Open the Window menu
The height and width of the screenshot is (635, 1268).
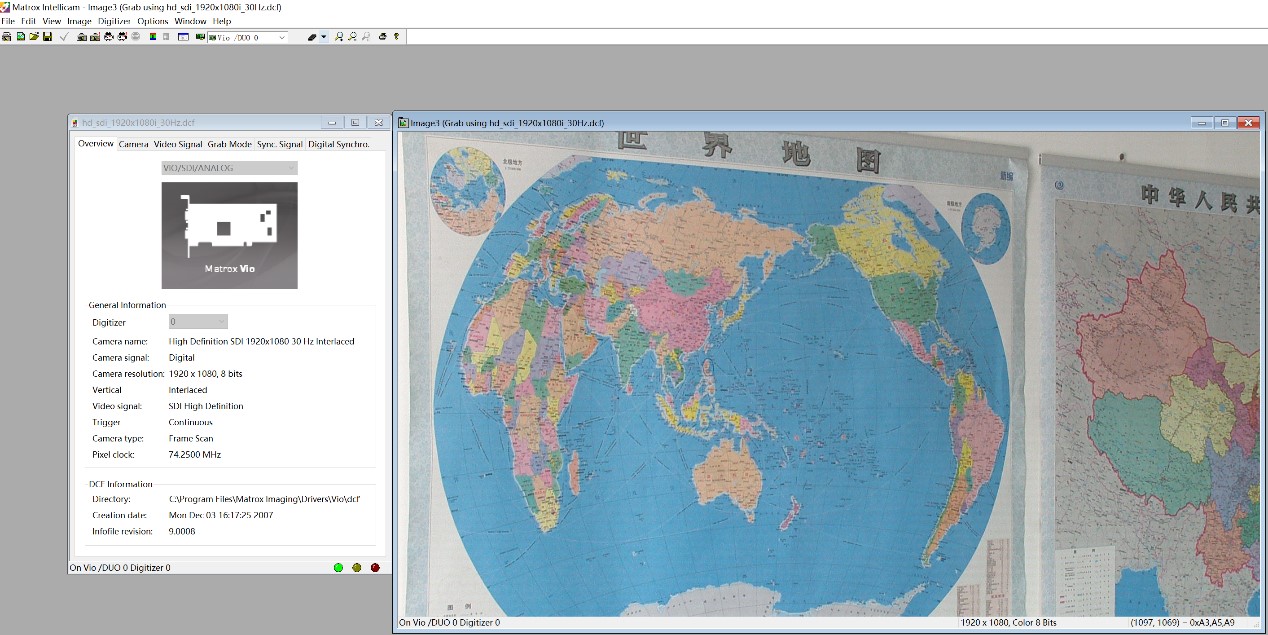point(190,21)
